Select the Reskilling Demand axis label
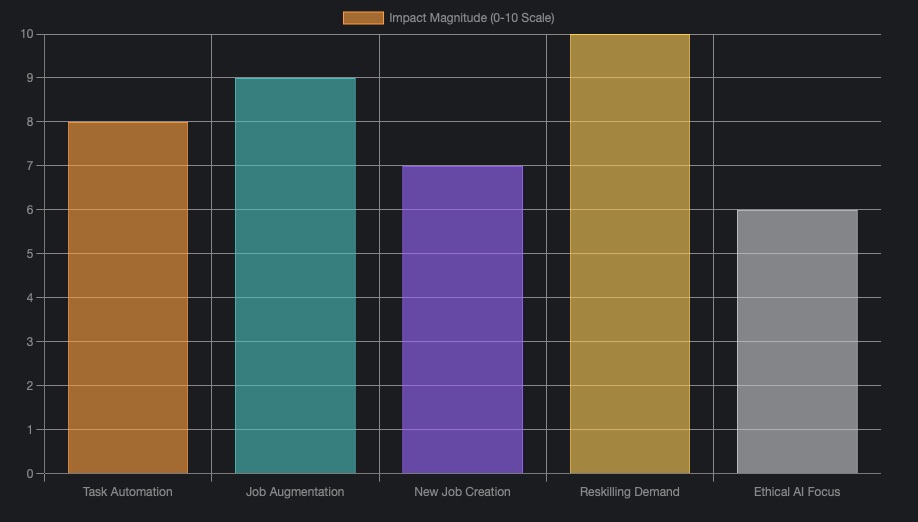918x522 pixels. (x=630, y=492)
